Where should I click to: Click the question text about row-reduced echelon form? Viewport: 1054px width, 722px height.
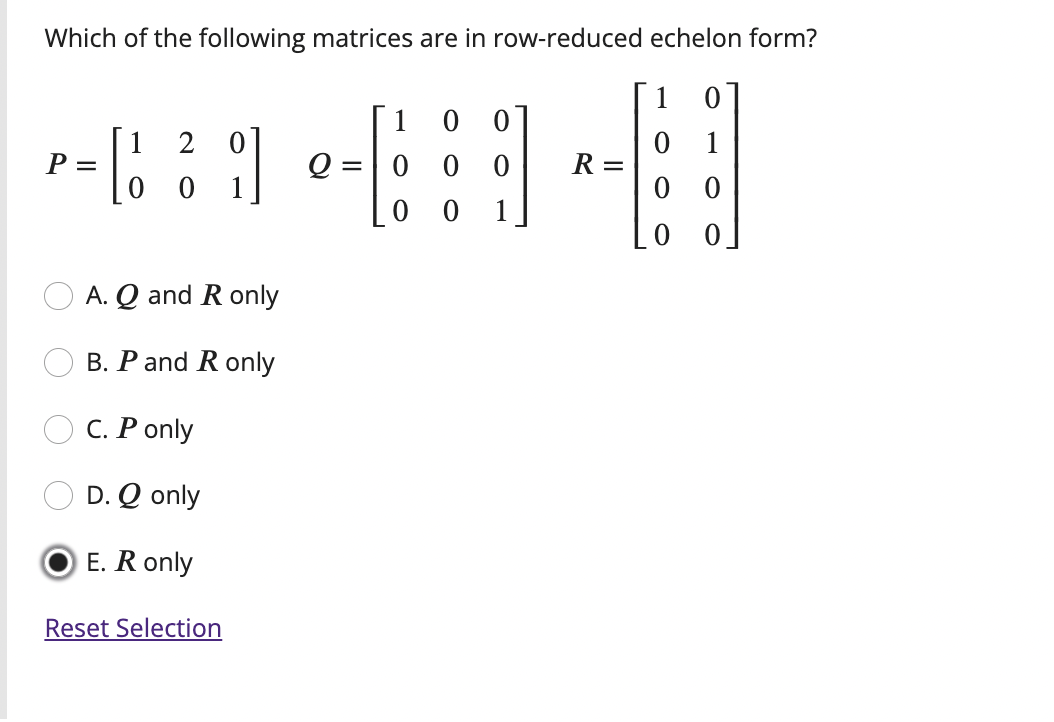pyautogui.click(x=430, y=38)
